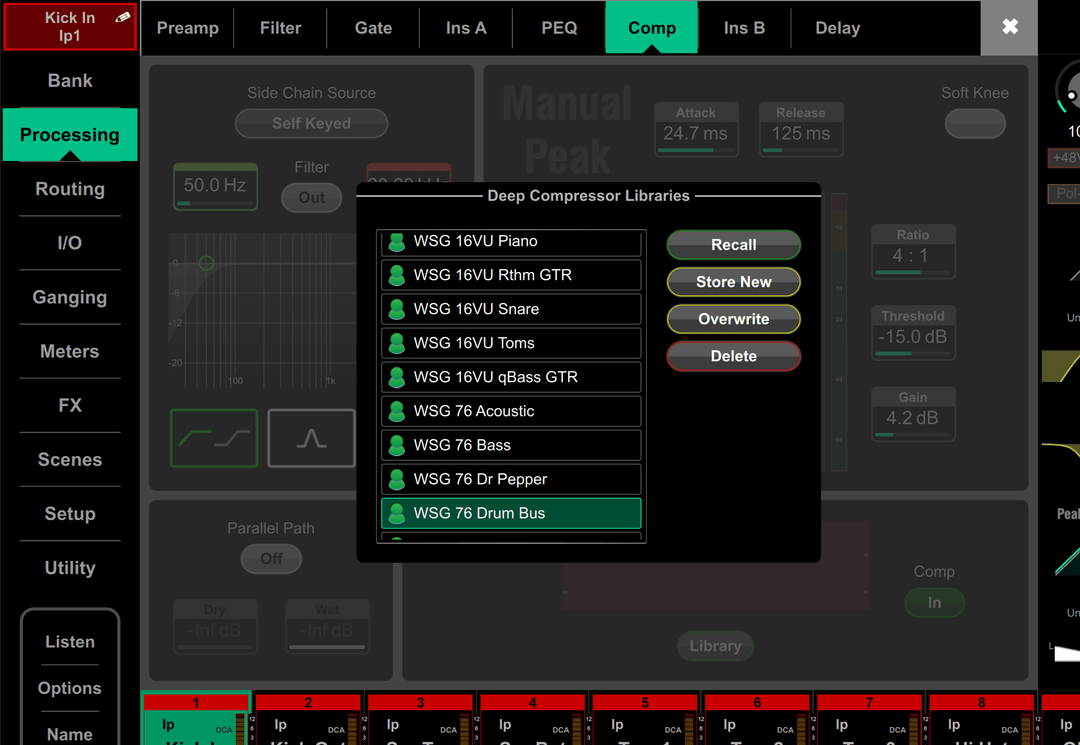Click the 50.0 Hz filter frequency field
The height and width of the screenshot is (745, 1080).
tap(214, 186)
